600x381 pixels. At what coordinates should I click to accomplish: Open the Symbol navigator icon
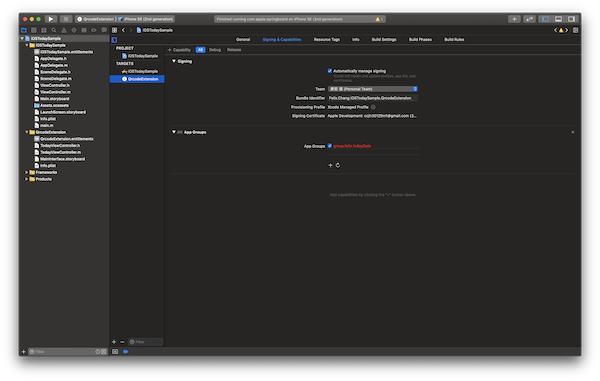coord(44,30)
